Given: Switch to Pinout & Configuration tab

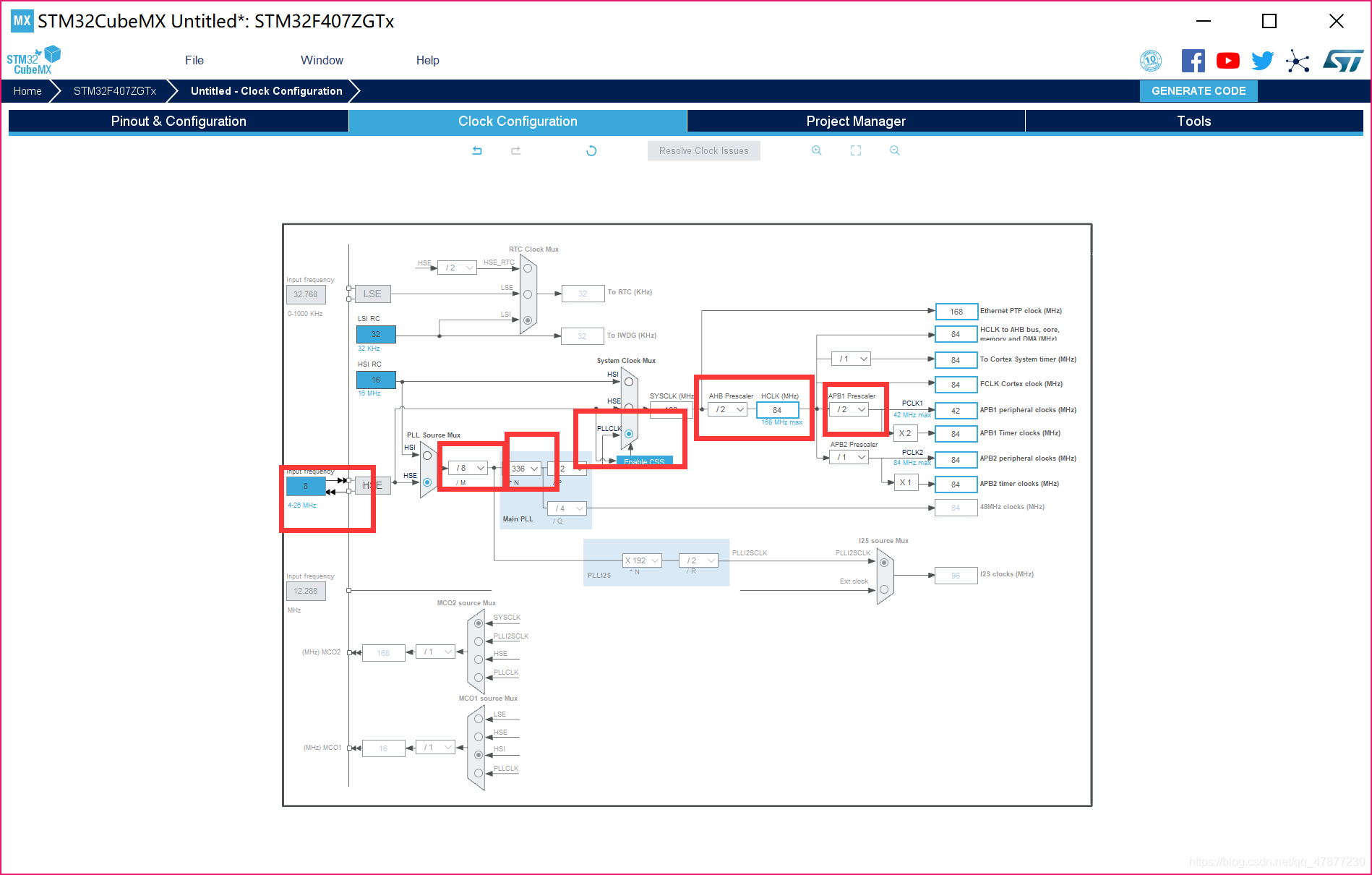Looking at the screenshot, I should (x=179, y=121).
